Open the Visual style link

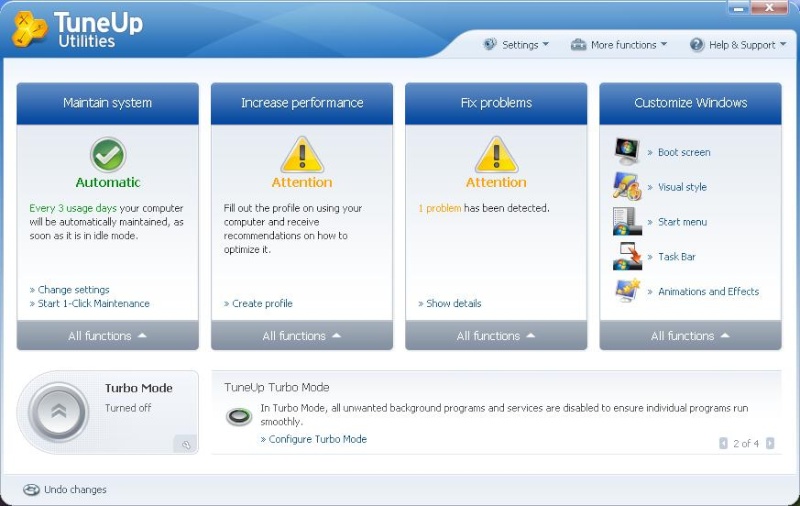point(682,187)
